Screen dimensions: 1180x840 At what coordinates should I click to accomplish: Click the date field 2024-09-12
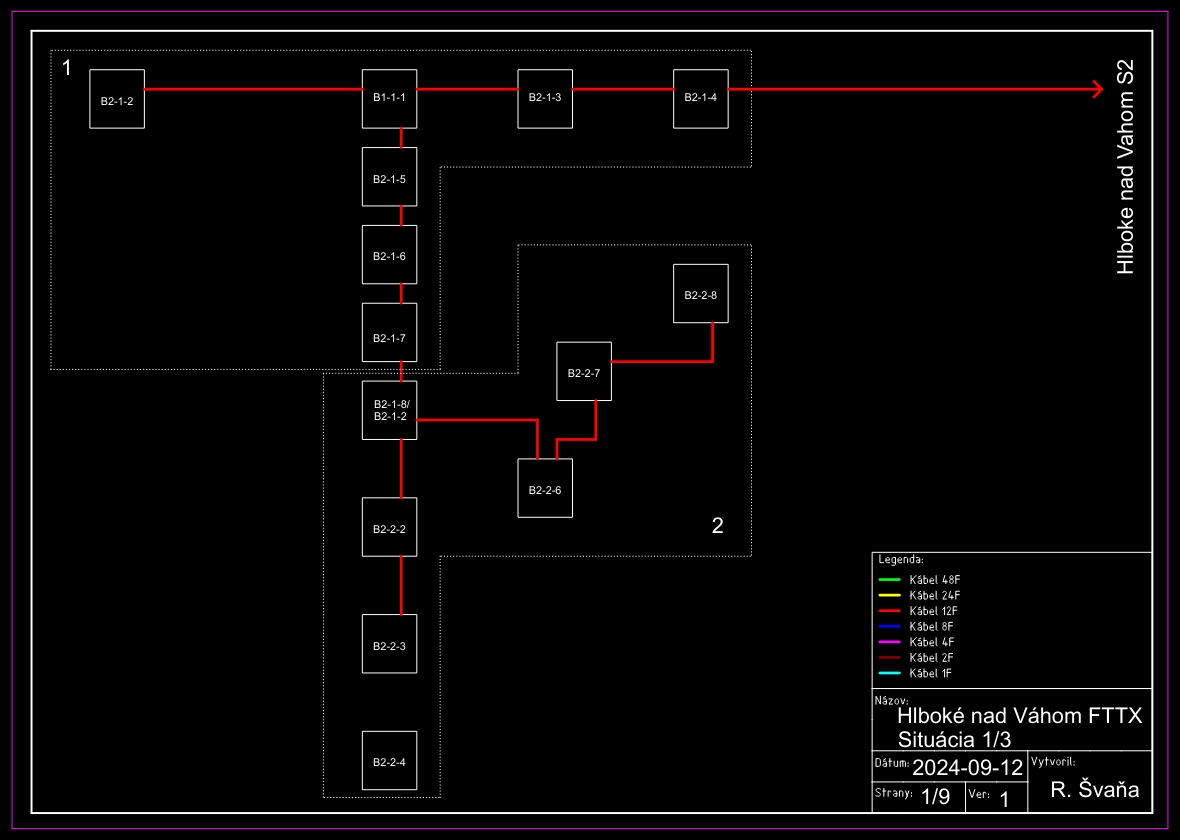point(967,768)
